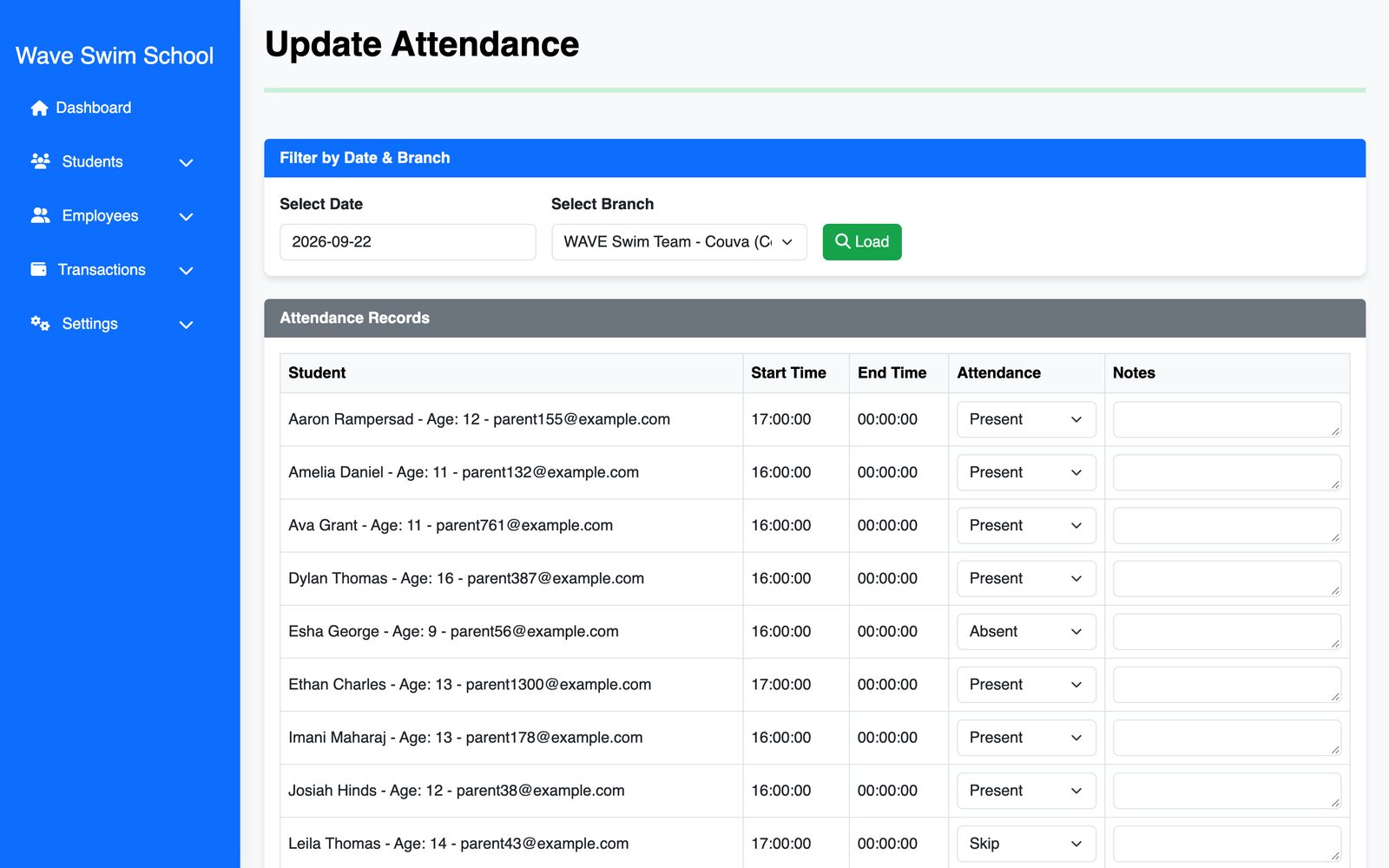Expand the Students menu chevron
Screen dimensions: 1389x868
186,162
